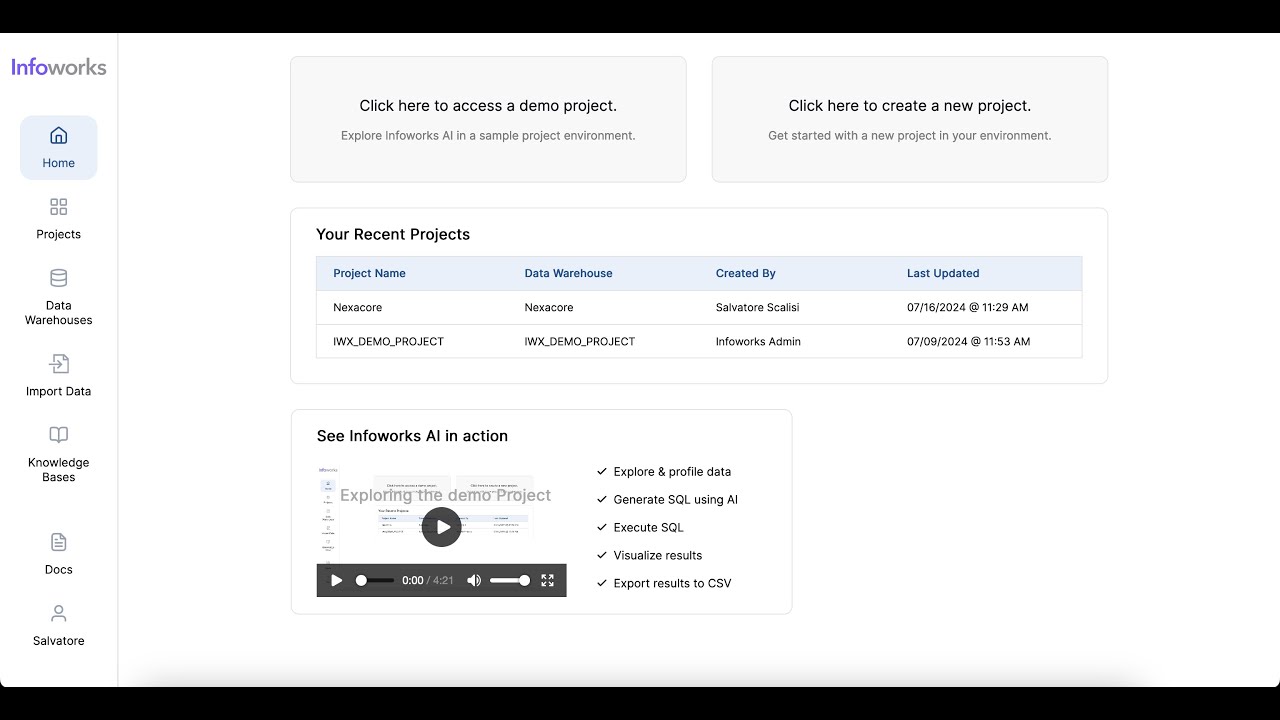Click the Infoworks logo
Viewport: 1280px width, 720px height.
[x=59, y=67]
